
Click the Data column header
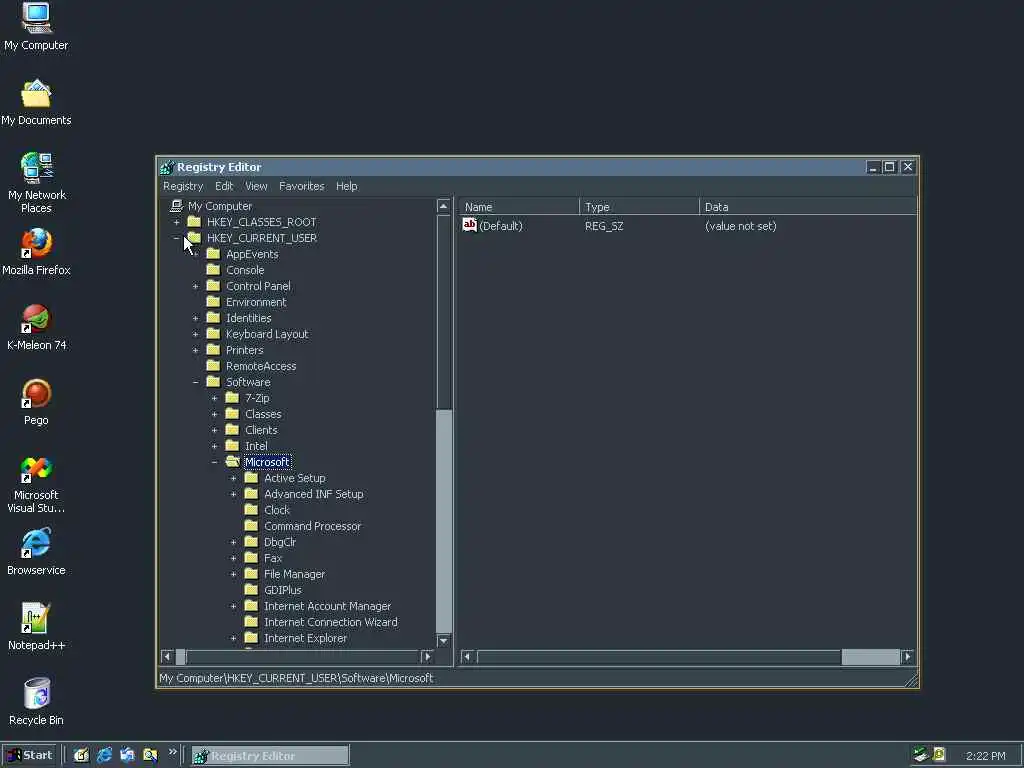coord(808,206)
